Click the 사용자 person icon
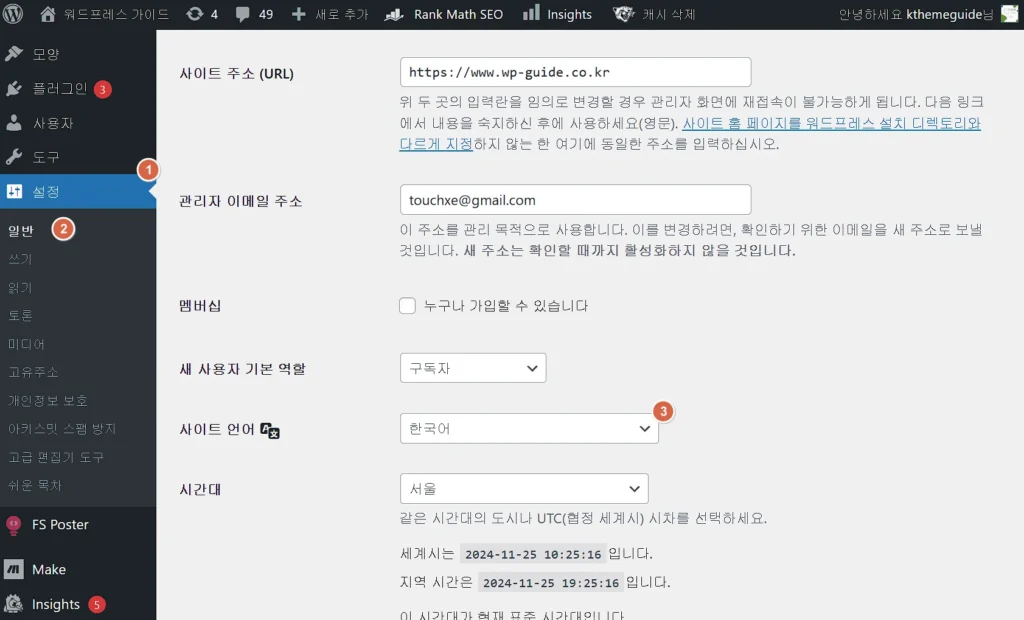 [14, 123]
